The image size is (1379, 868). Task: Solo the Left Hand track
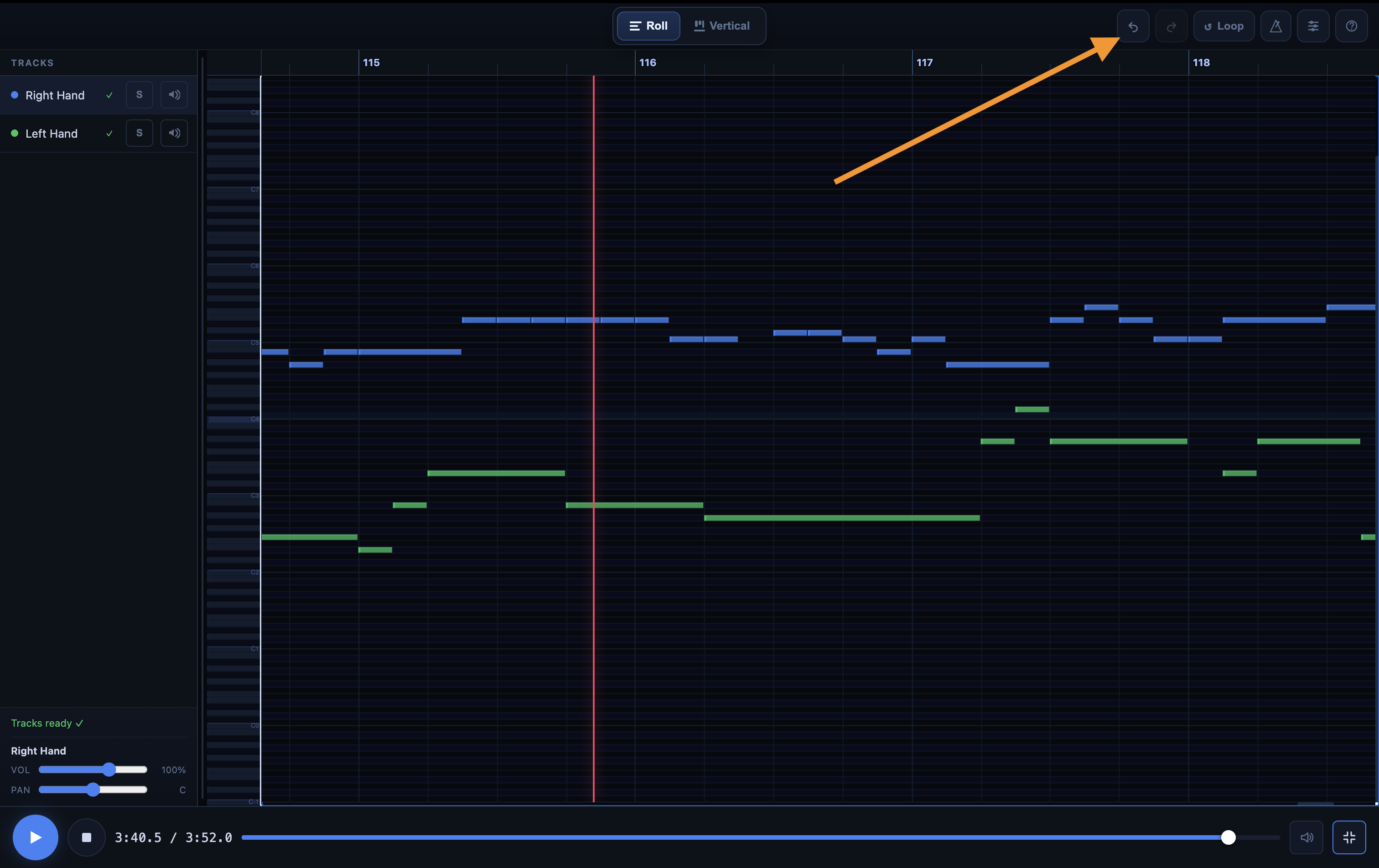coord(139,134)
